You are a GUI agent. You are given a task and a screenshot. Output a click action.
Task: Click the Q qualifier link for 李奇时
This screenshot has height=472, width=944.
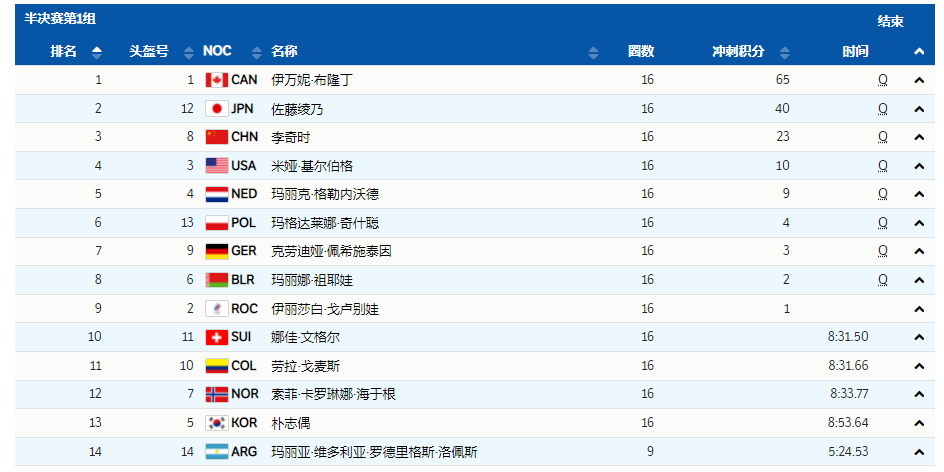coord(882,137)
